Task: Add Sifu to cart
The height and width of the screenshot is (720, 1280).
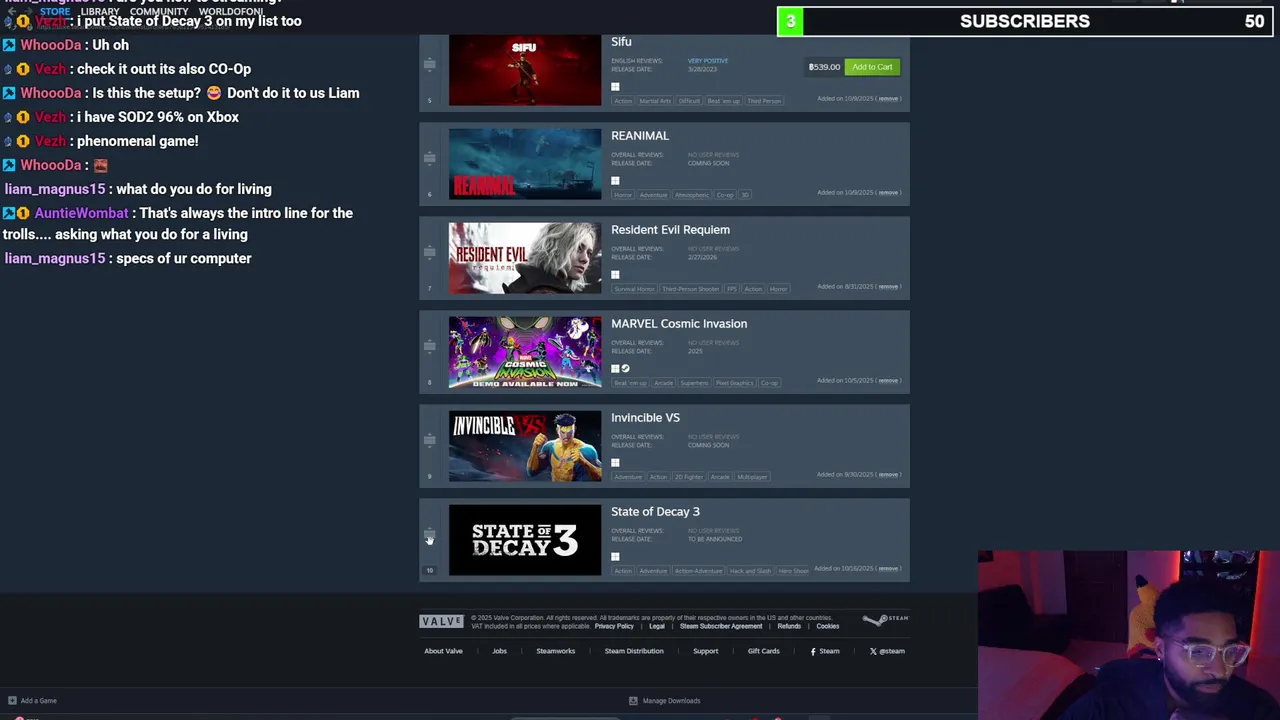Action: tap(872, 67)
